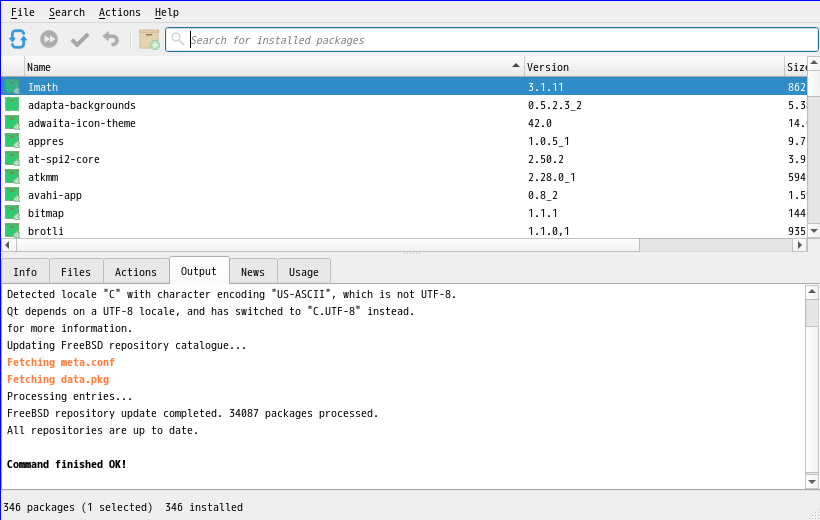Sort by the Version column header
The width and height of the screenshot is (820, 520).
tap(654, 67)
